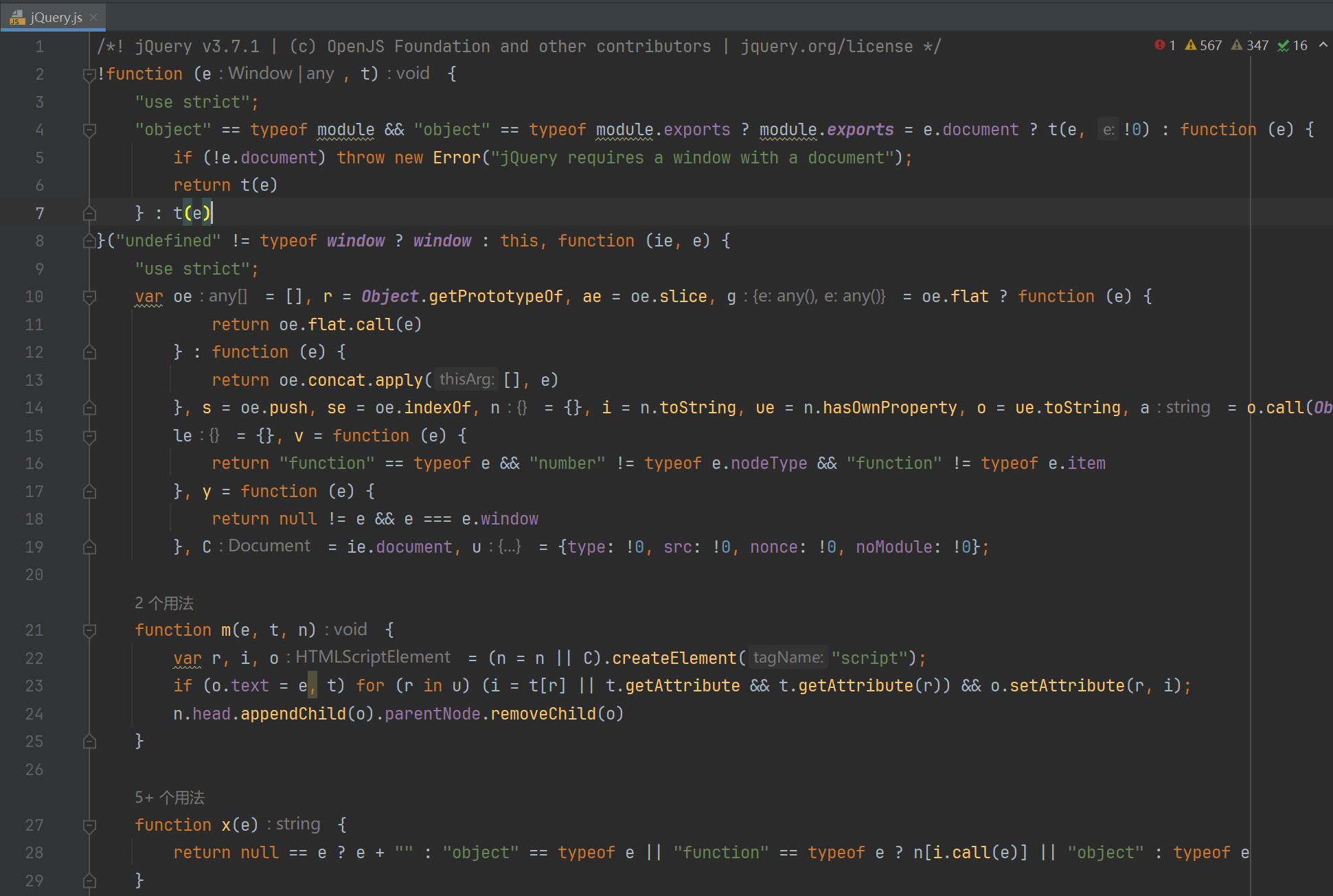Toggle fold marker at line 15 gutter
Screen dimensions: 1333x896
[89, 436]
